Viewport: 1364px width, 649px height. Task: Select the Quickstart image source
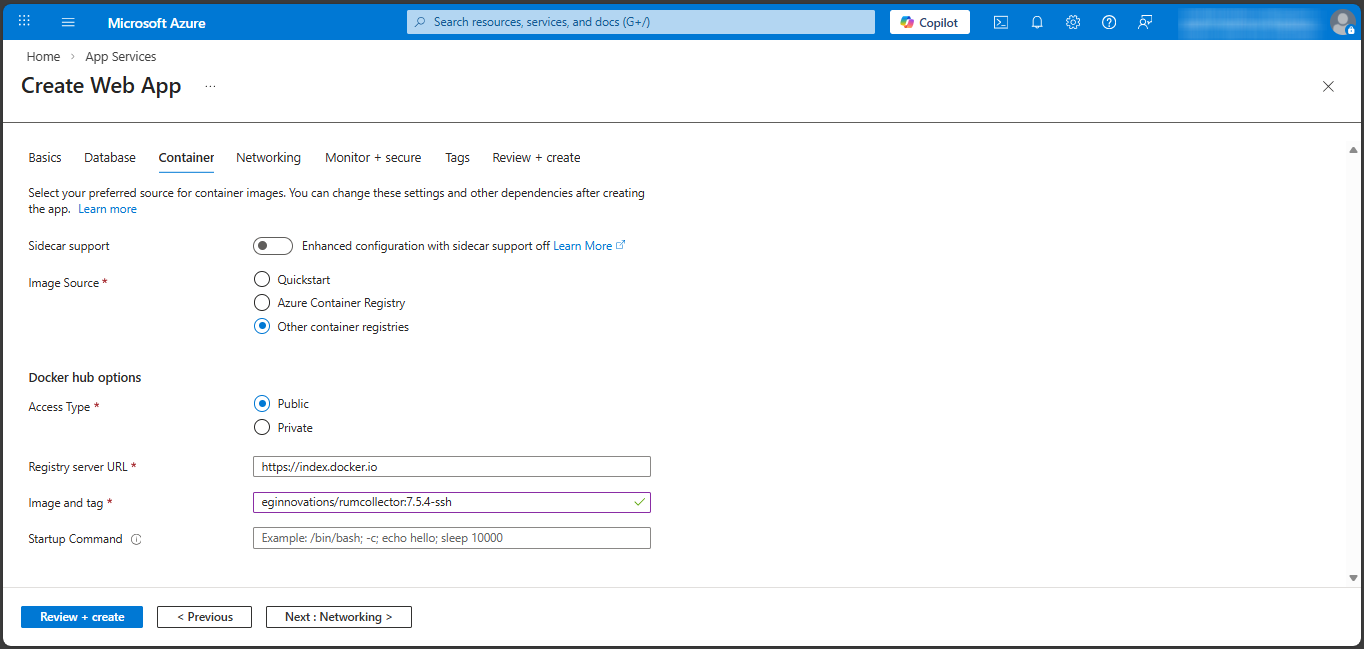tap(262, 280)
